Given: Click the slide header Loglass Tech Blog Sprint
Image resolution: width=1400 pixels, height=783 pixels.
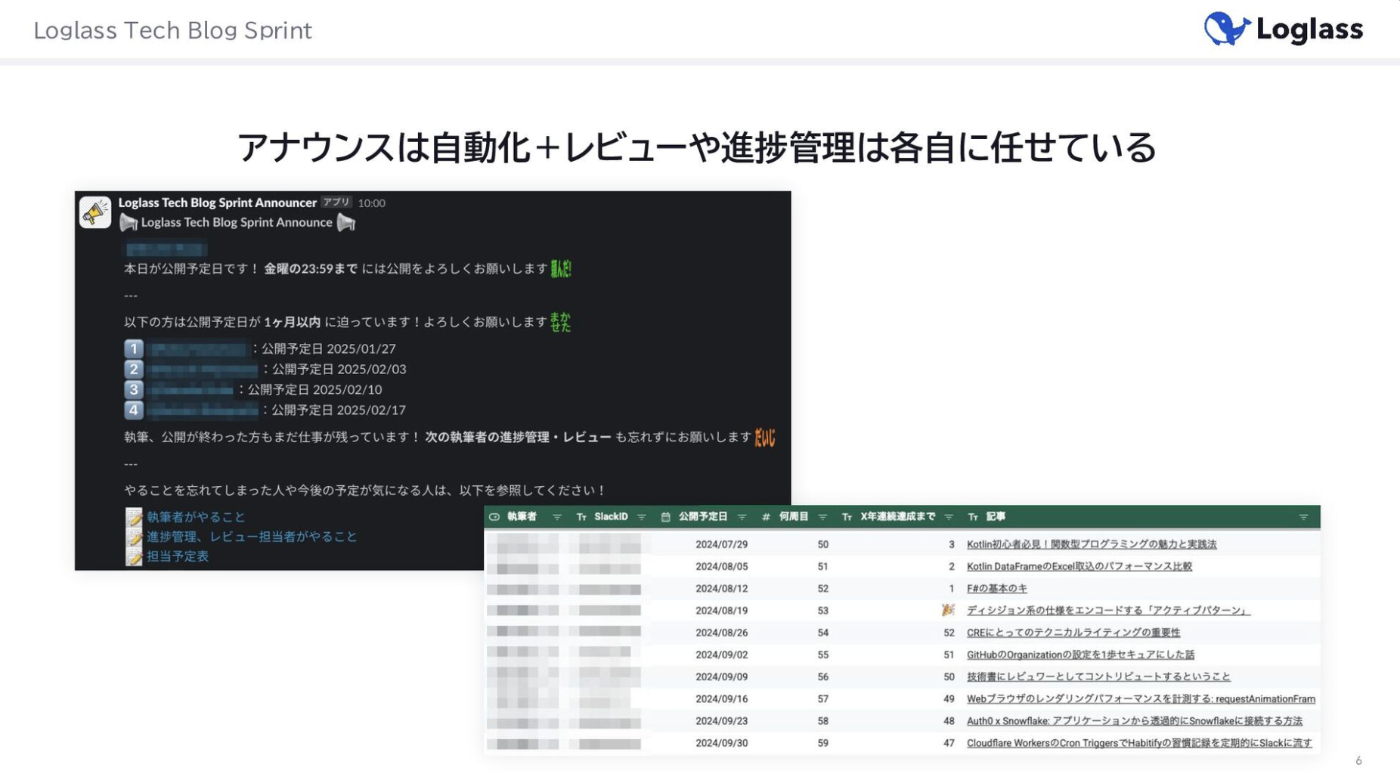Looking at the screenshot, I should [173, 31].
